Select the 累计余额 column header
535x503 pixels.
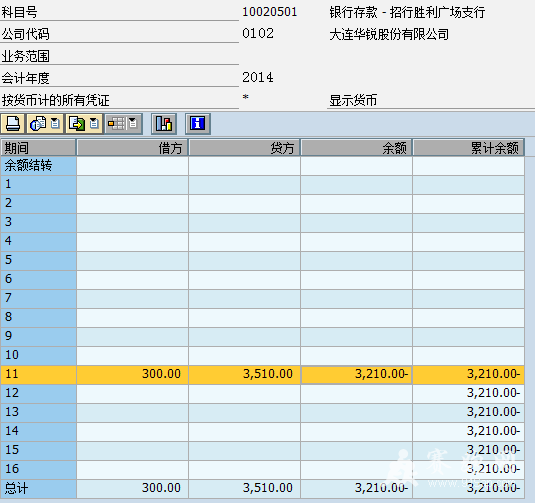(468, 148)
